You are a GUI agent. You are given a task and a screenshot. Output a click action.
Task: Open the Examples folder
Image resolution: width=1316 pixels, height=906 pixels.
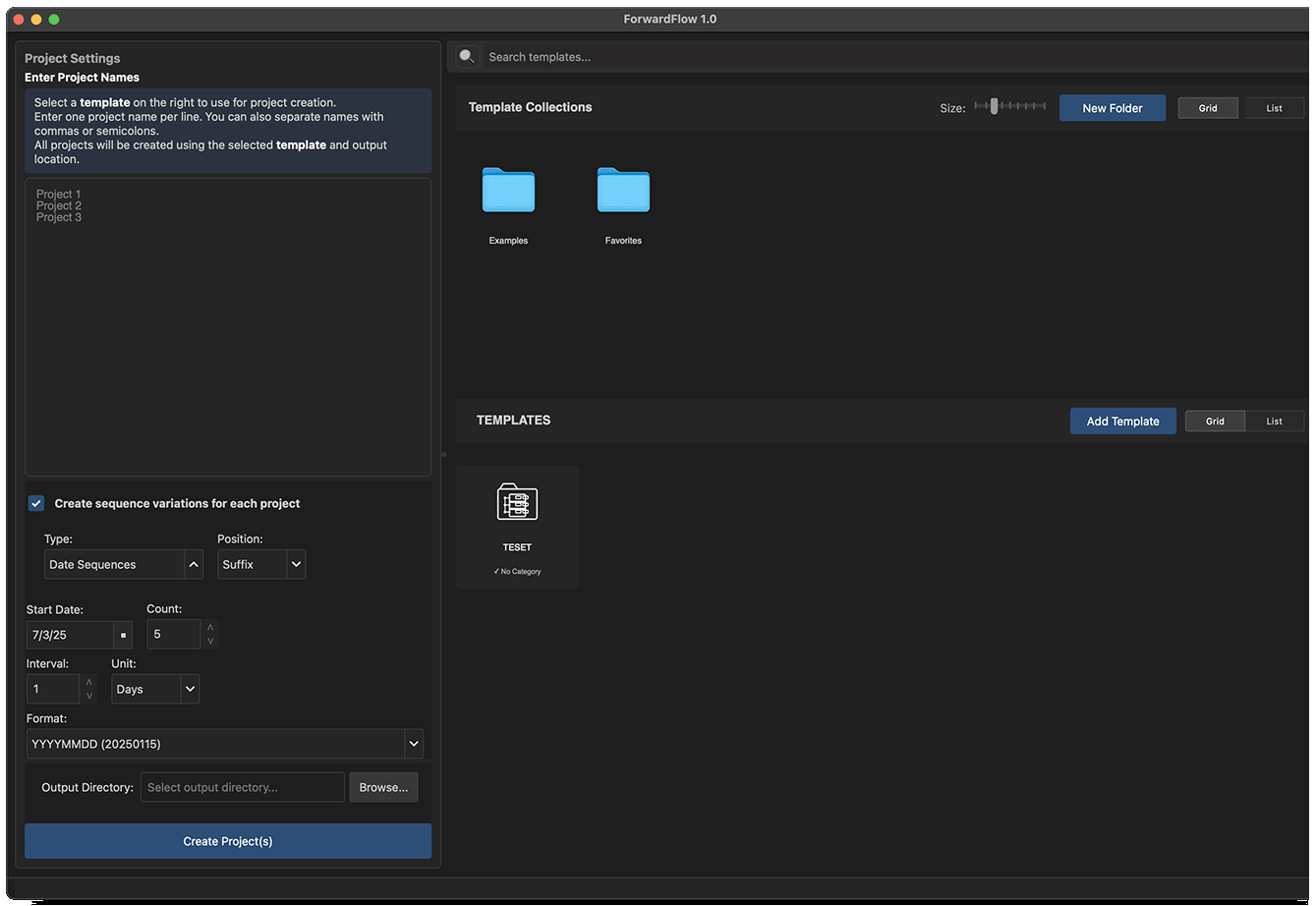508,191
